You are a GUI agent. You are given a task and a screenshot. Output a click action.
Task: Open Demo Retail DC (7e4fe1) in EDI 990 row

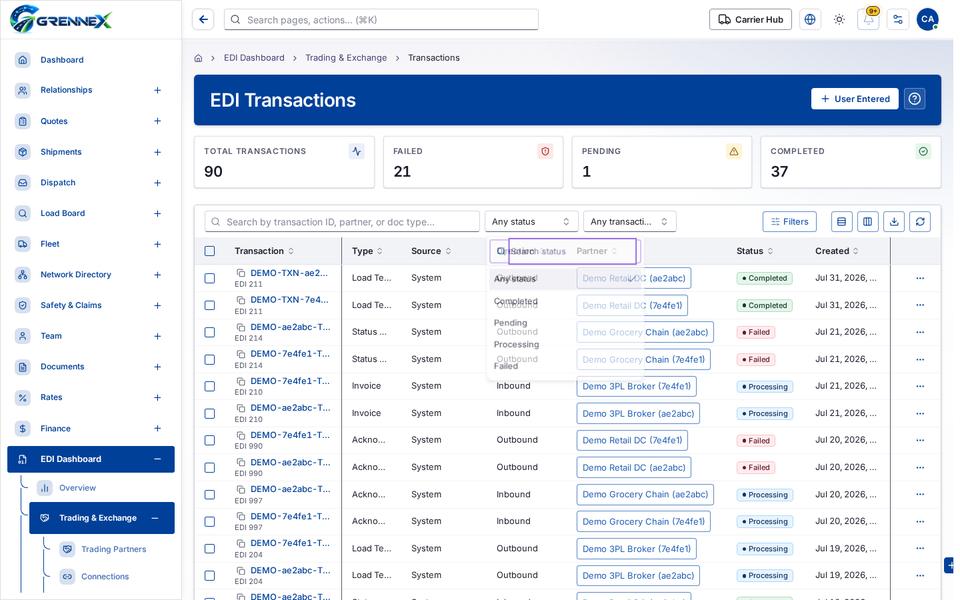pos(632,440)
